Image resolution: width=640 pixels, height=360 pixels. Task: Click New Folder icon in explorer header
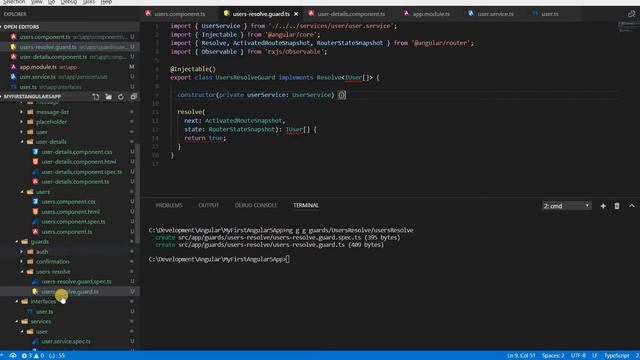click(109, 97)
